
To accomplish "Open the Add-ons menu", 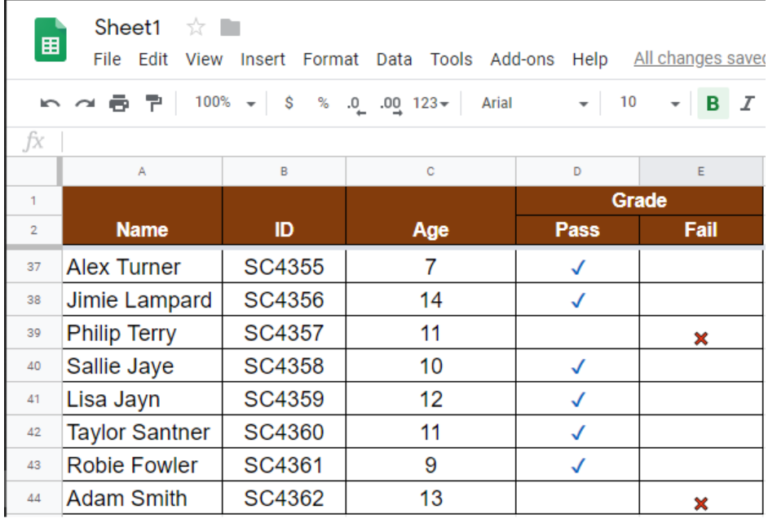I will click(x=522, y=59).
